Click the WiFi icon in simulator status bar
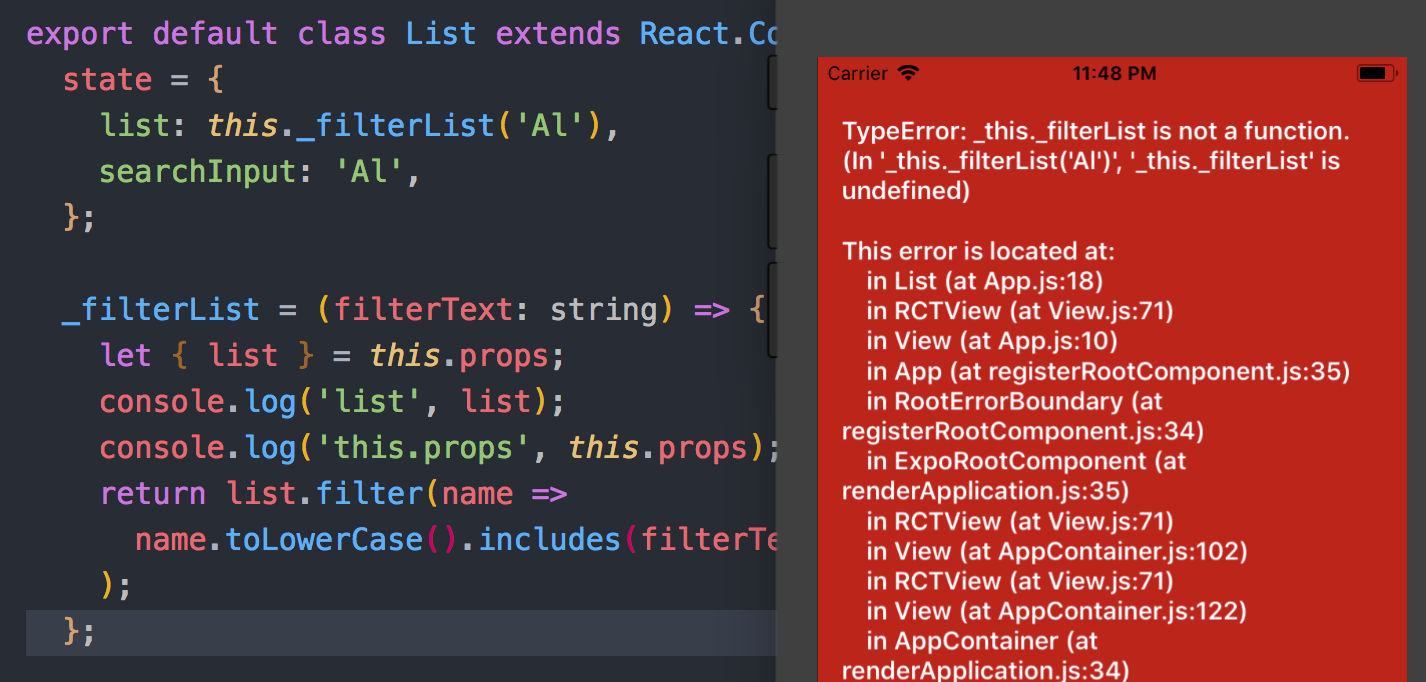 point(908,73)
